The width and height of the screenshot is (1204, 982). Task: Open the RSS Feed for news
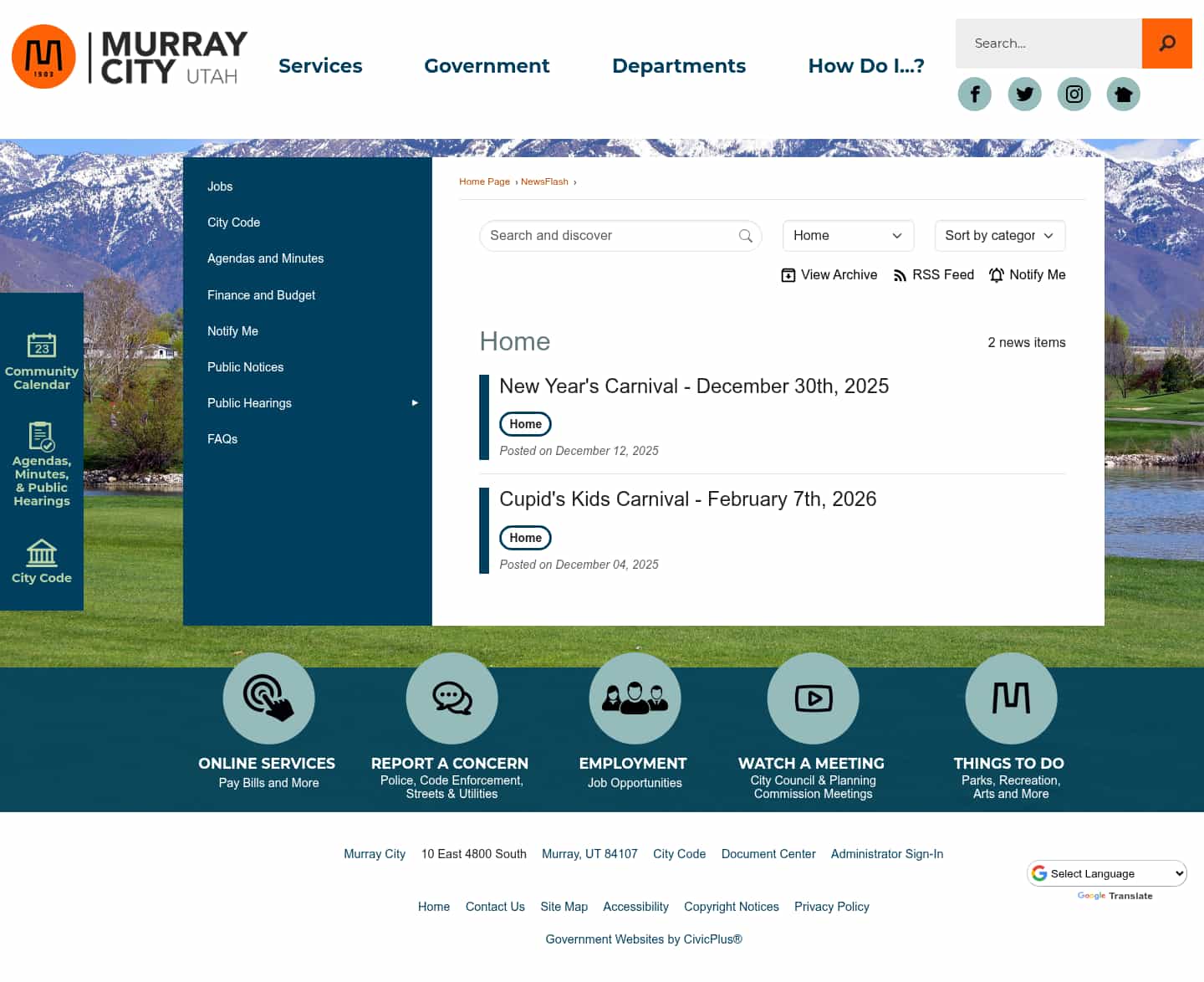pyautogui.click(x=933, y=274)
